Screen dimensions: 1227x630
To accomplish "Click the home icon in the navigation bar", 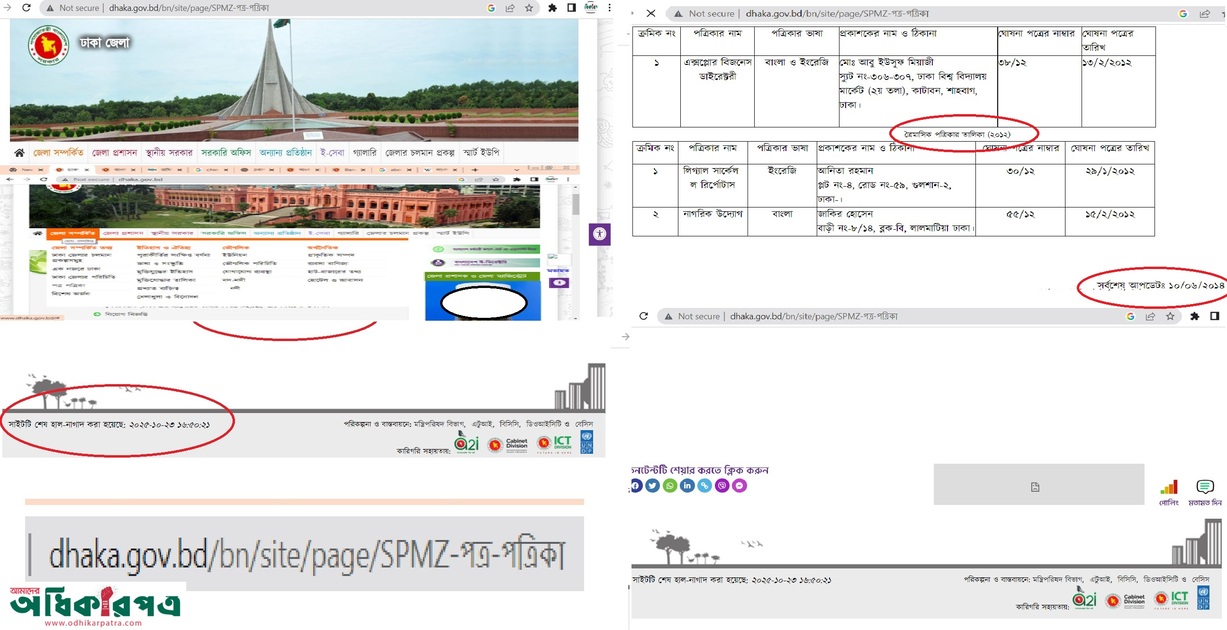I will pyautogui.click(x=19, y=153).
